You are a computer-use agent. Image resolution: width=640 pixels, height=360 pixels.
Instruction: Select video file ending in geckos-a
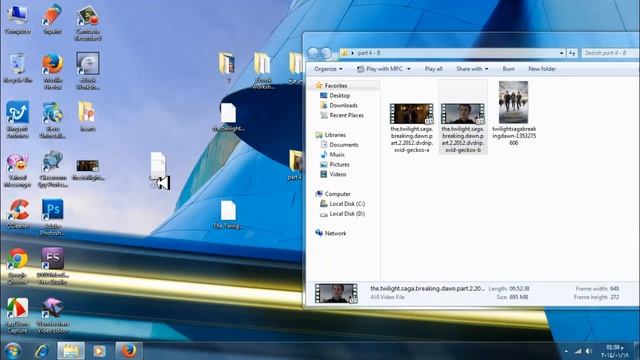click(x=411, y=128)
